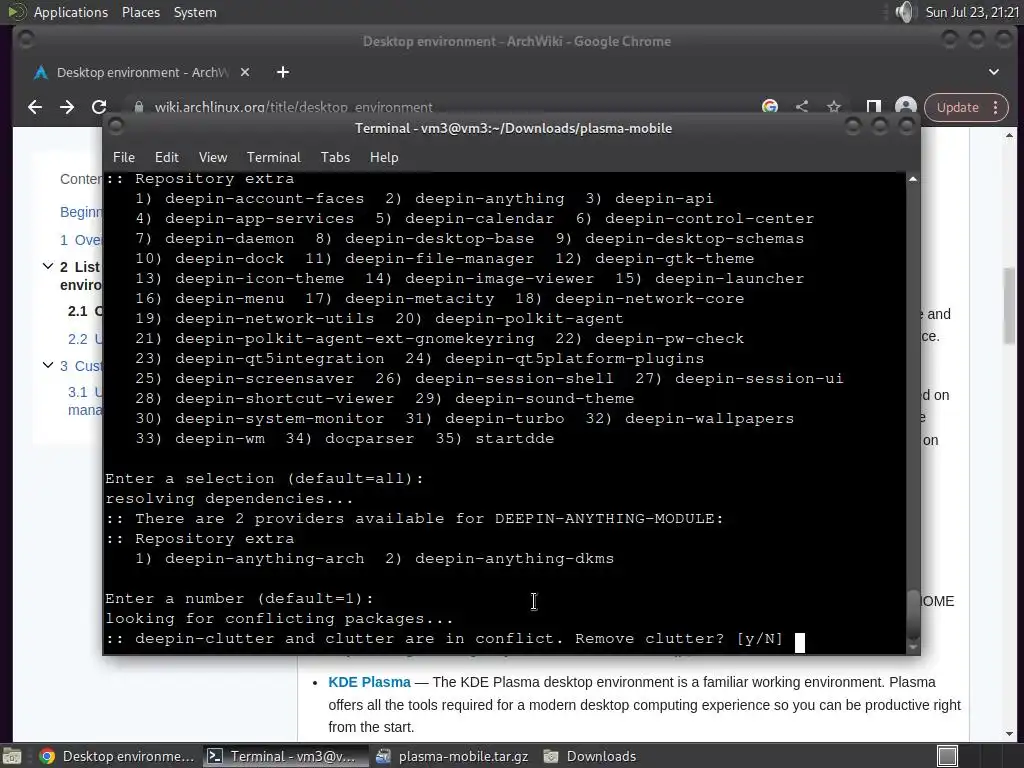Collapse section 2 List chevron in contents
This screenshot has width=1024, height=768.
[x=48, y=266]
